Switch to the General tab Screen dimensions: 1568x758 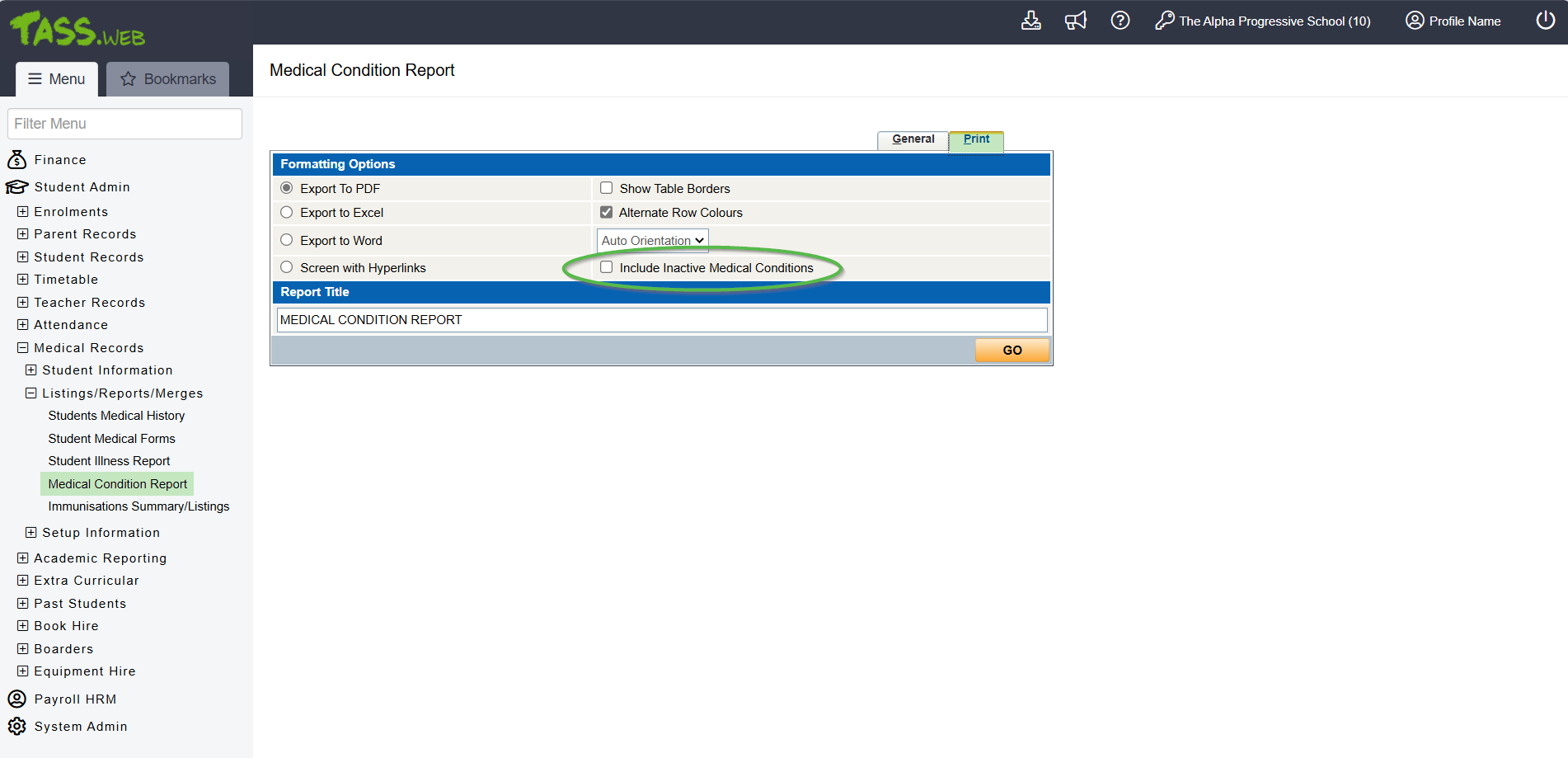pos(913,139)
